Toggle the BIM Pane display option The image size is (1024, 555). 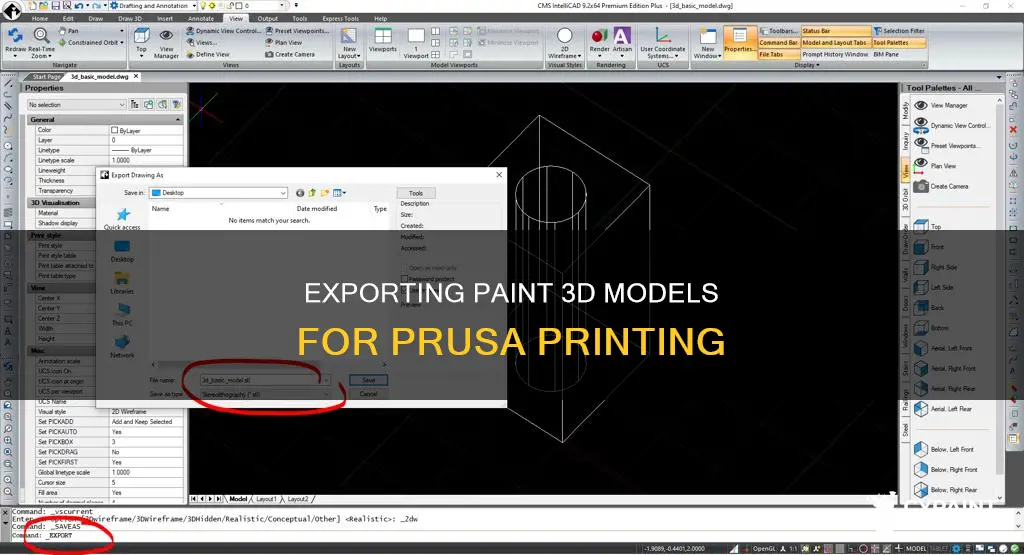pos(887,54)
